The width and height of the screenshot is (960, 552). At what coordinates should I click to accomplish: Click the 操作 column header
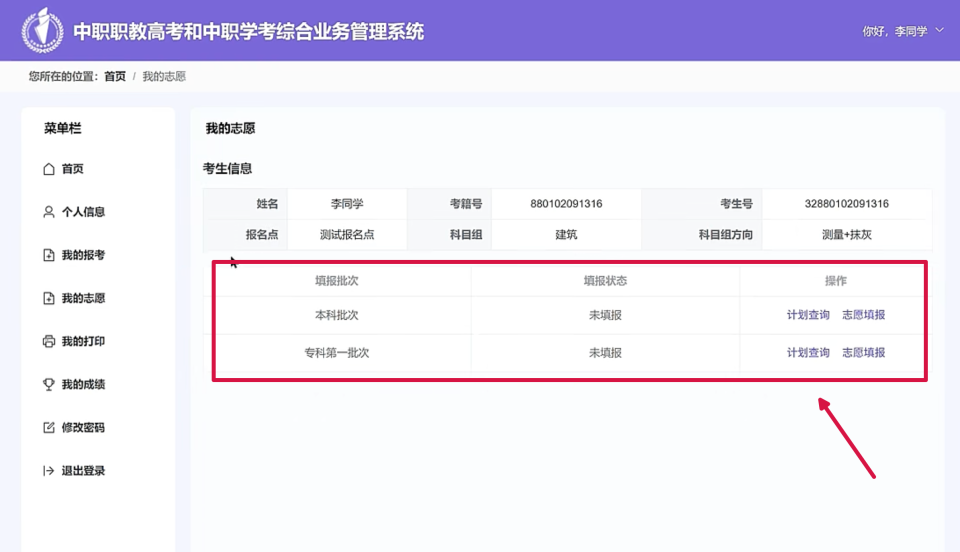click(x=836, y=281)
